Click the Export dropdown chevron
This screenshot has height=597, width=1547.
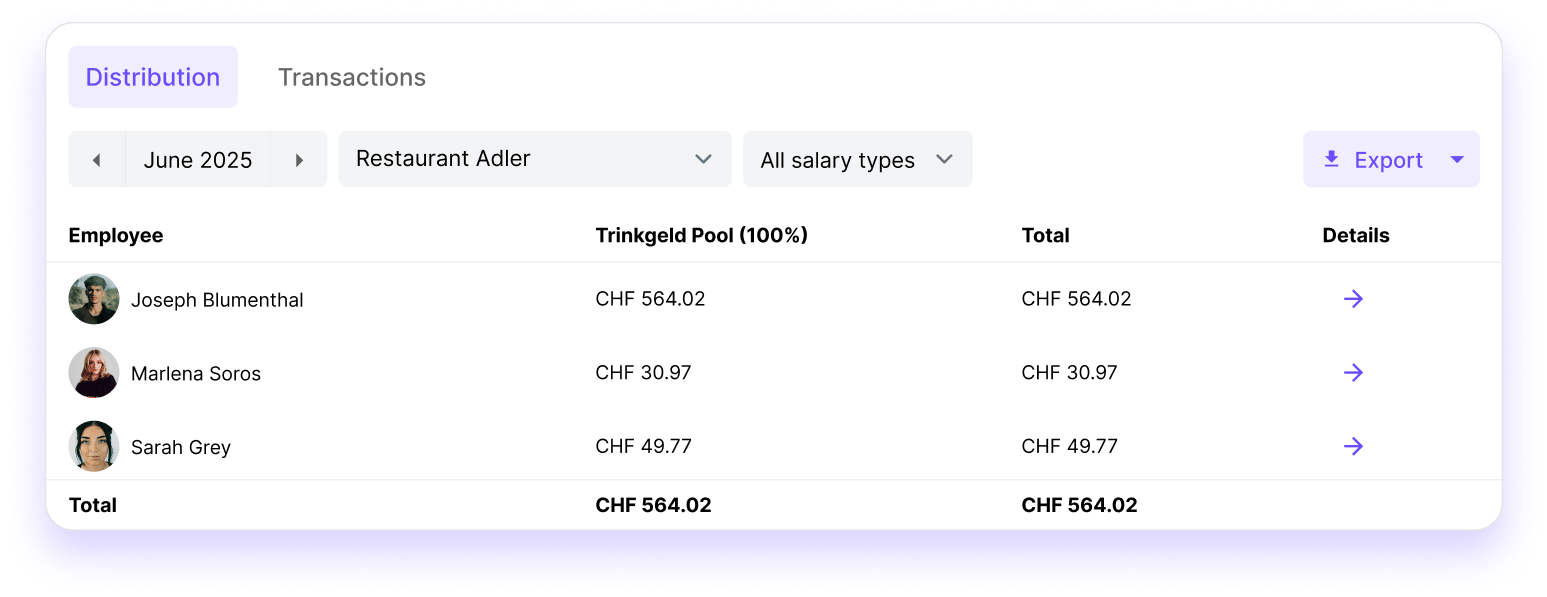pos(1459,159)
